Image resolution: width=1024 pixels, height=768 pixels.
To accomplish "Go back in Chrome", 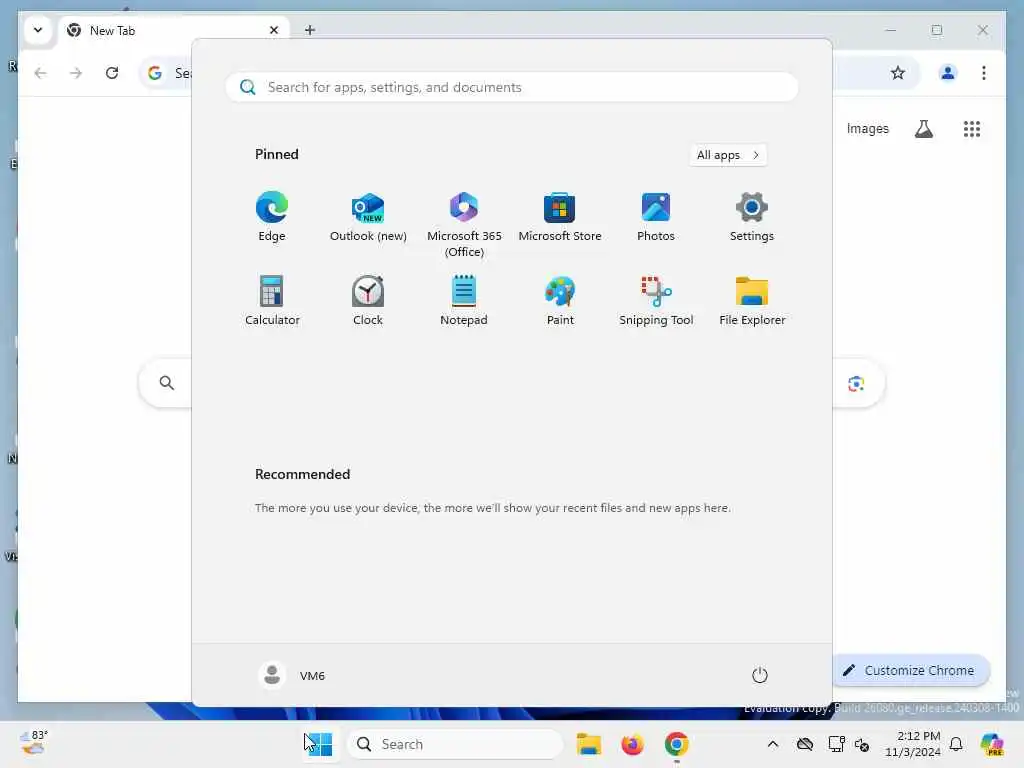I will tap(40, 73).
